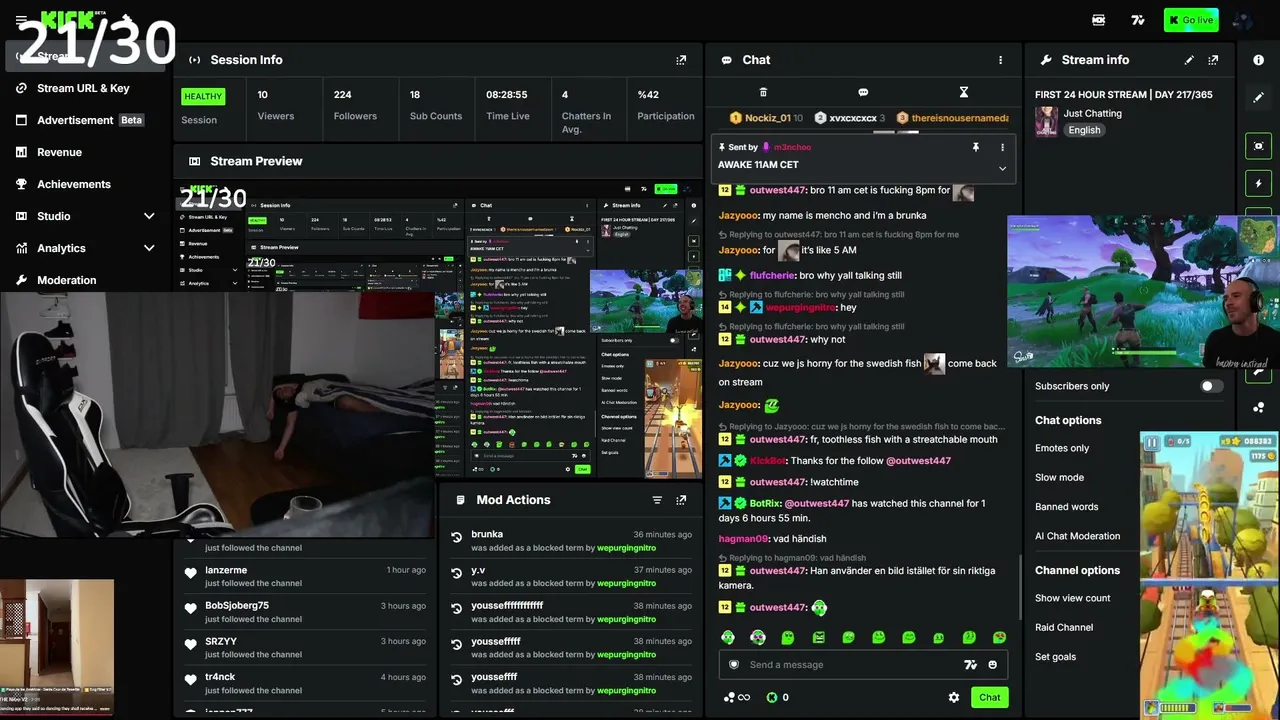Click the user avatar in top bar
Screen dimensions: 1280x720
pos(1243,20)
